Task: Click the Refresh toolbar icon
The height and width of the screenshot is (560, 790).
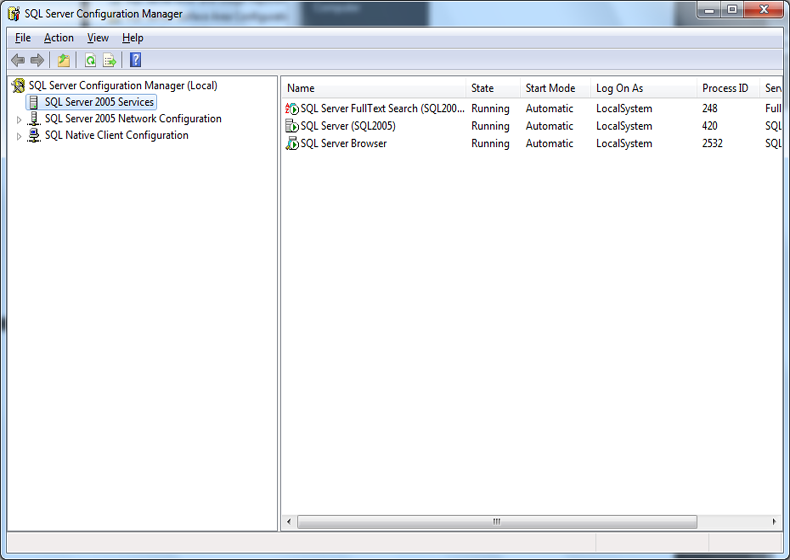Action: (x=90, y=60)
